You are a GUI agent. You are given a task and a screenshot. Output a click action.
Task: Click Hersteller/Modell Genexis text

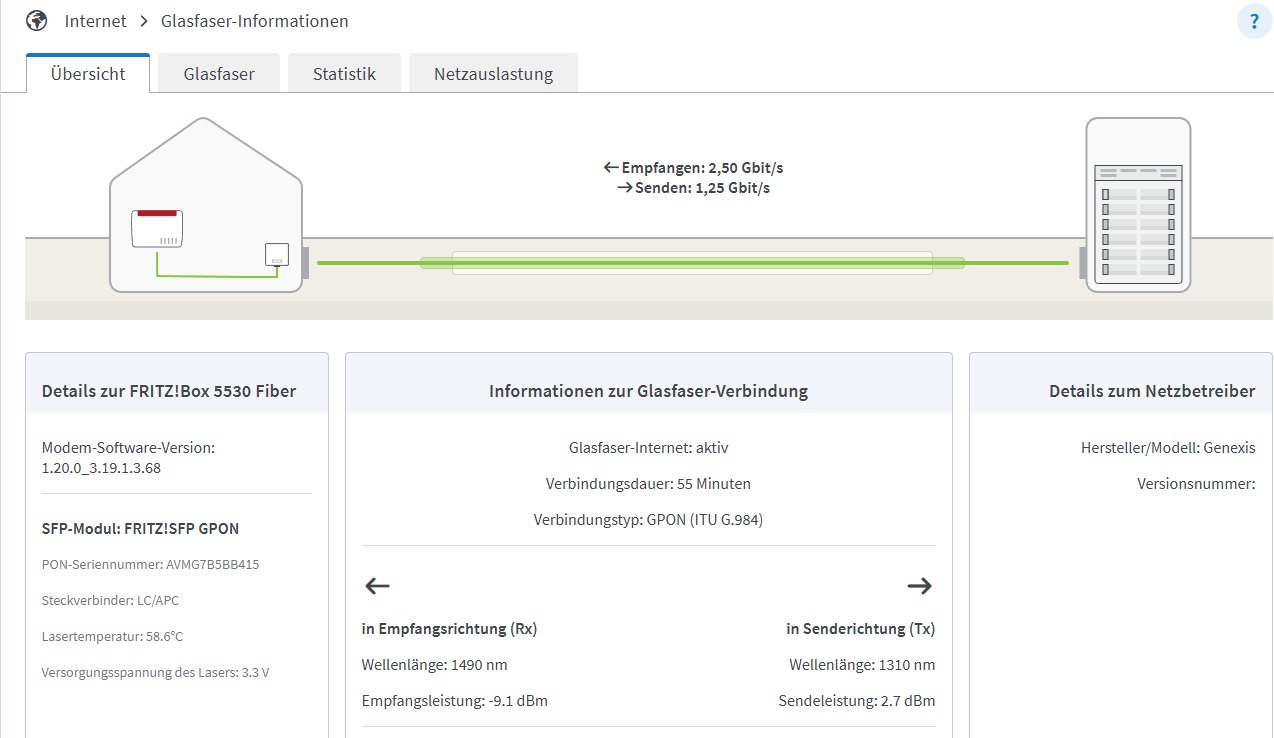pyautogui.click(x=1167, y=448)
